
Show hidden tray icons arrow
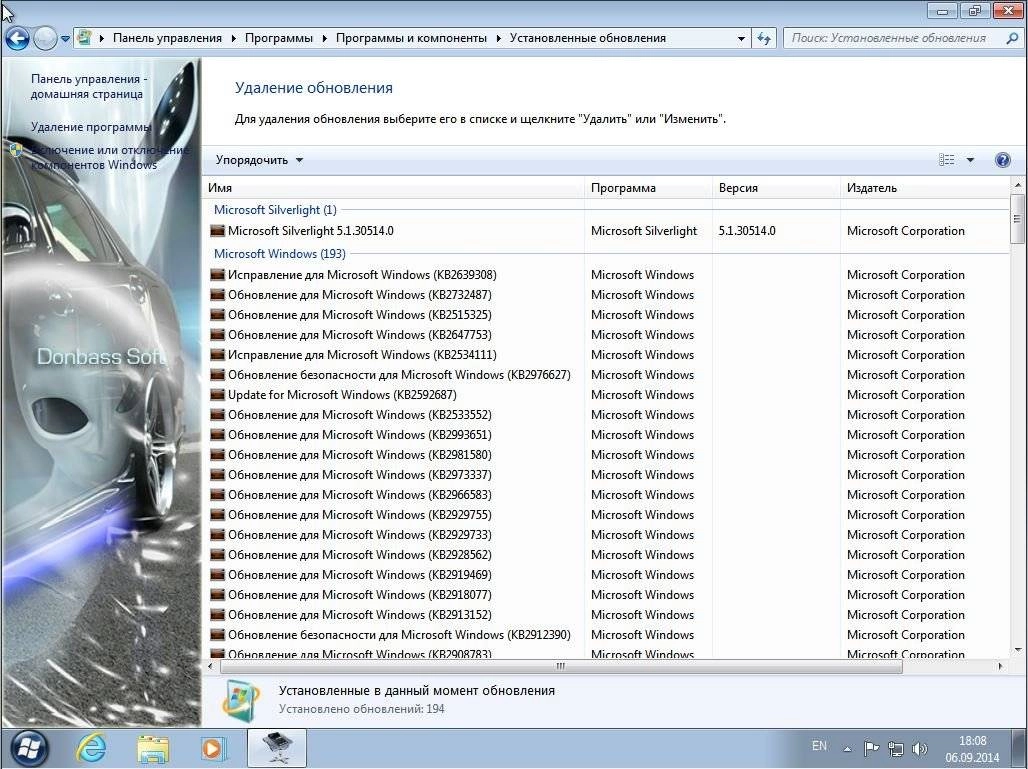click(x=847, y=748)
